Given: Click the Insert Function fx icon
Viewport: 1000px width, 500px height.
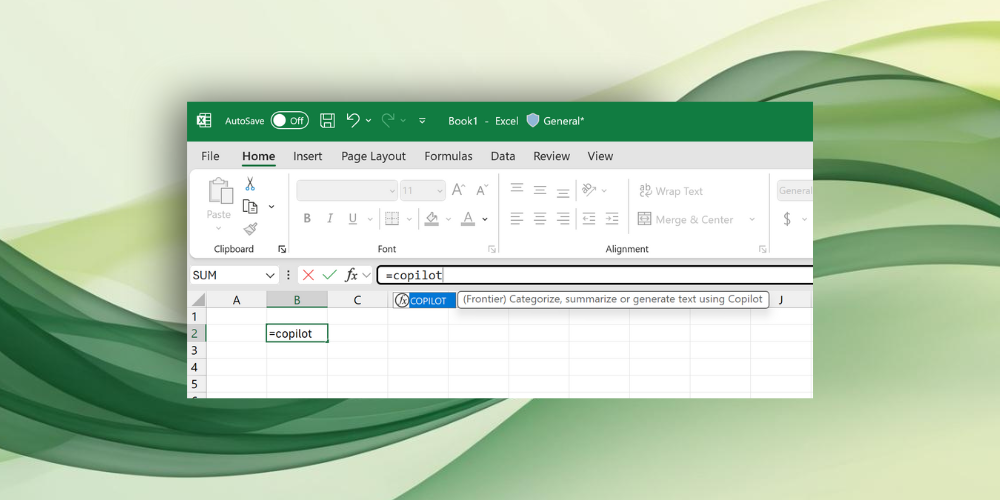Looking at the screenshot, I should 351,275.
